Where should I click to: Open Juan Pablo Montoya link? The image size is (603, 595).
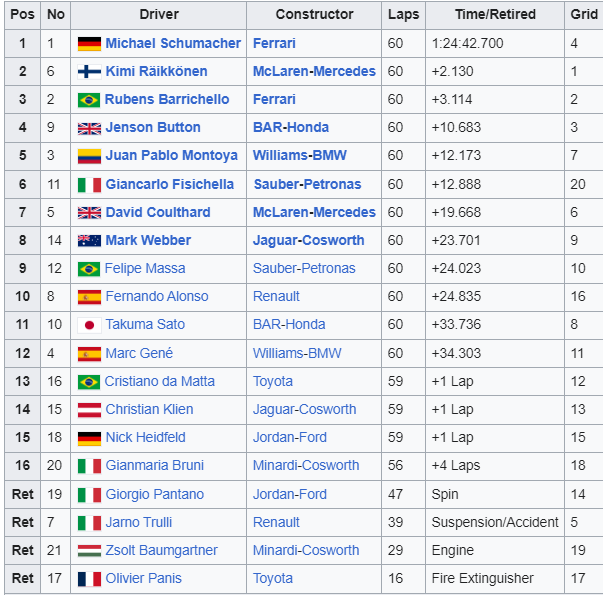tap(172, 155)
